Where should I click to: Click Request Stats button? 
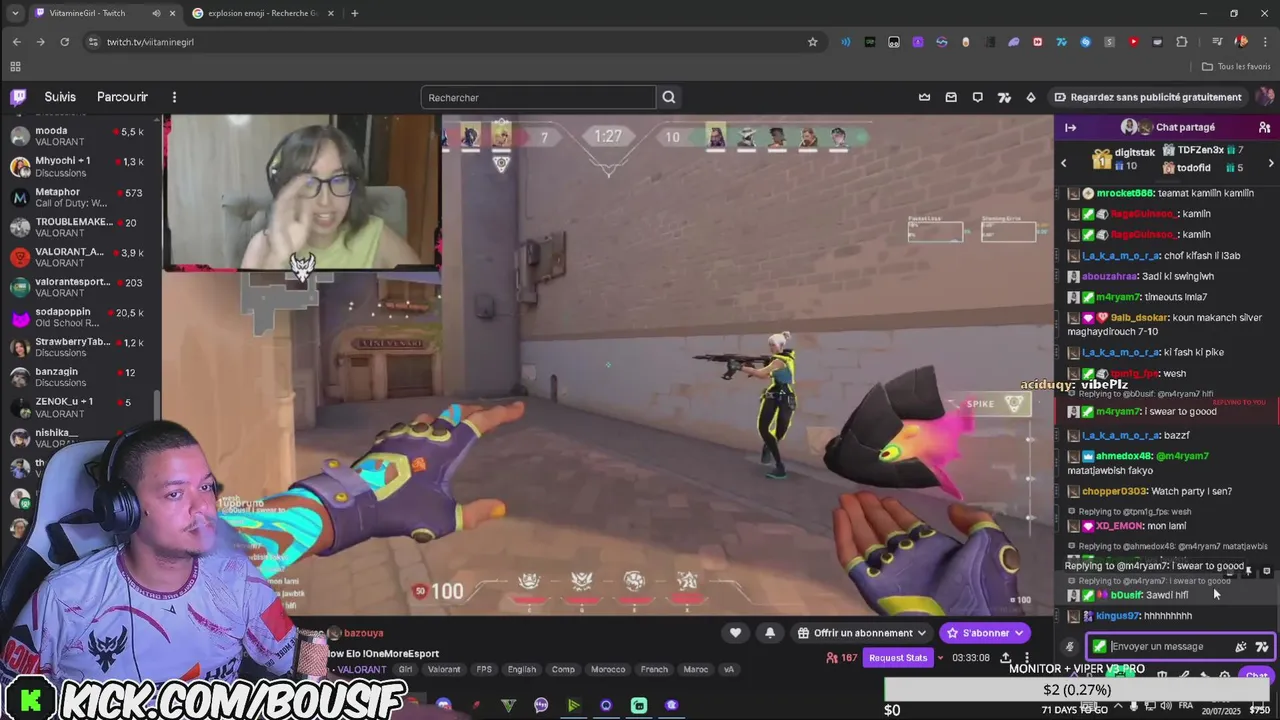pyautogui.click(x=898, y=658)
